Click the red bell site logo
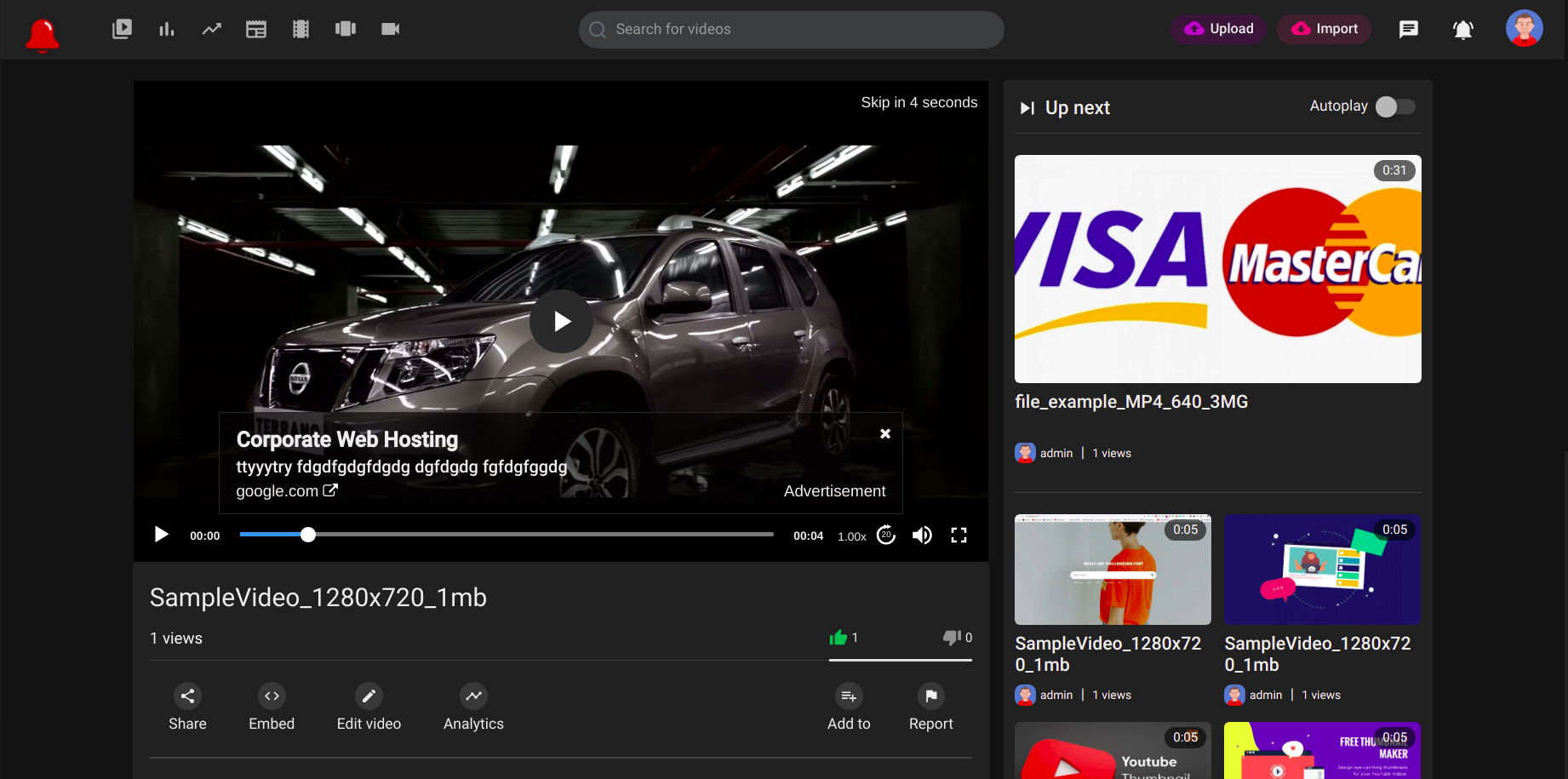Image resolution: width=1568 pixels, height=779 pixels. [43, 35]
